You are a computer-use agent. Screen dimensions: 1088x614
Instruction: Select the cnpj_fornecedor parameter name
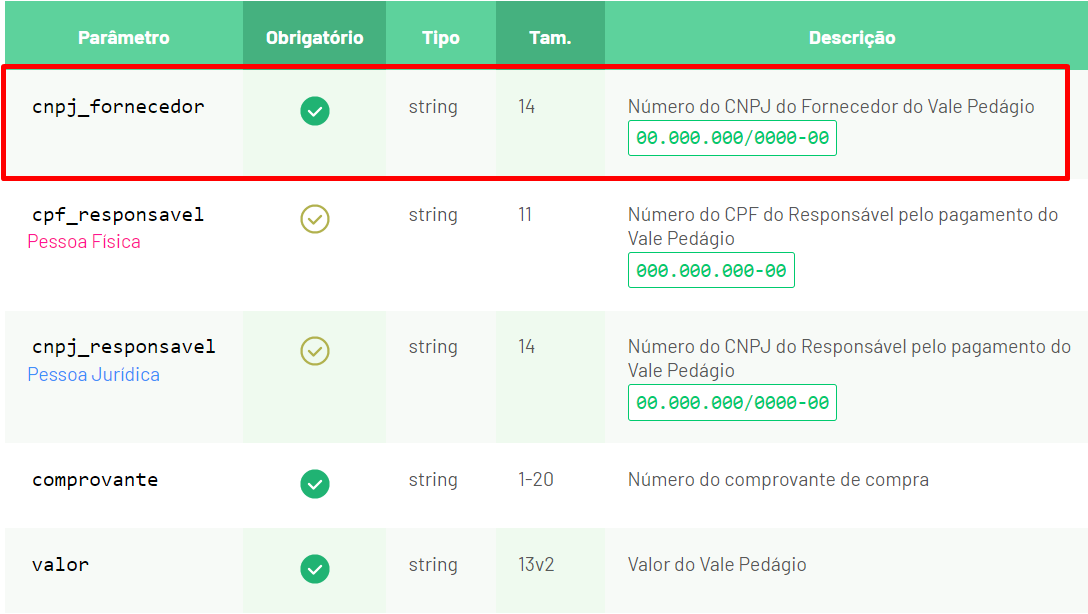[118, 107]
